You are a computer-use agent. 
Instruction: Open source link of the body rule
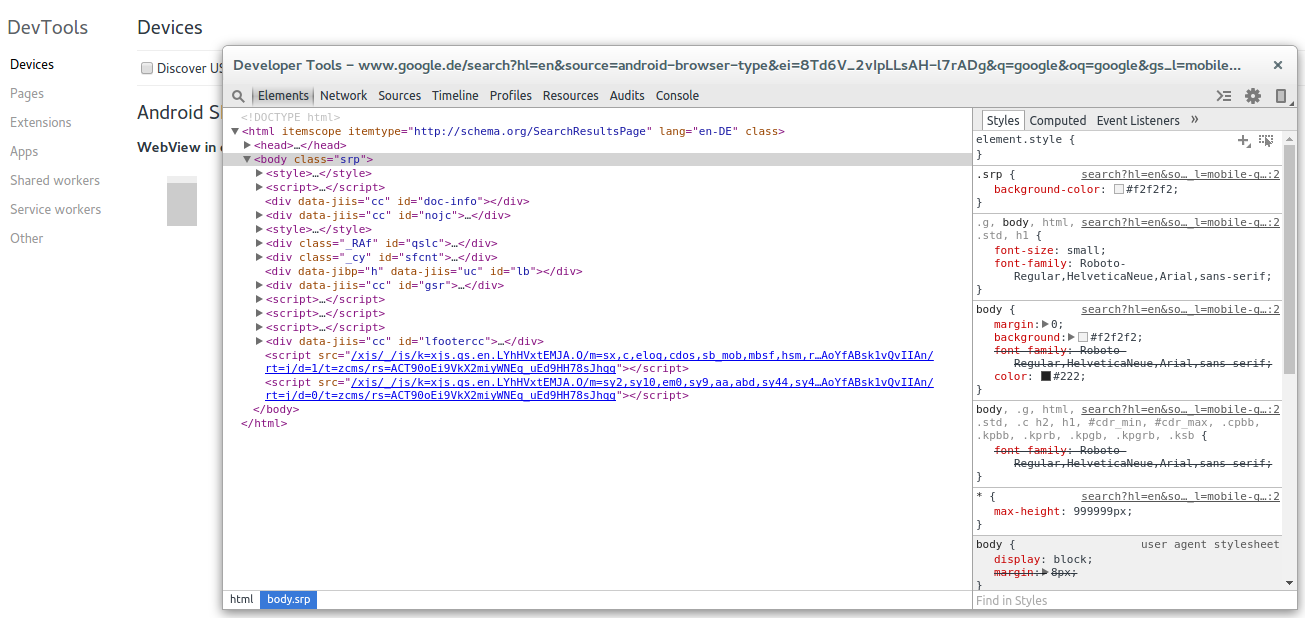(1180, 310)
